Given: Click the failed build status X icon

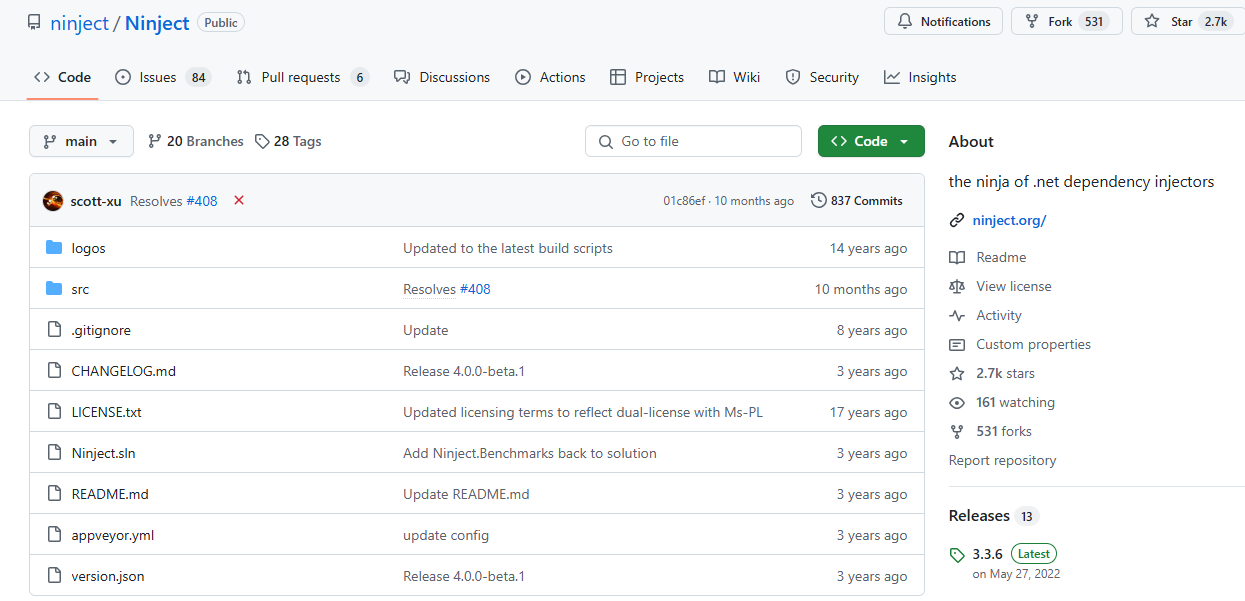Looking at the screenshot, I should tap(239, 200).
